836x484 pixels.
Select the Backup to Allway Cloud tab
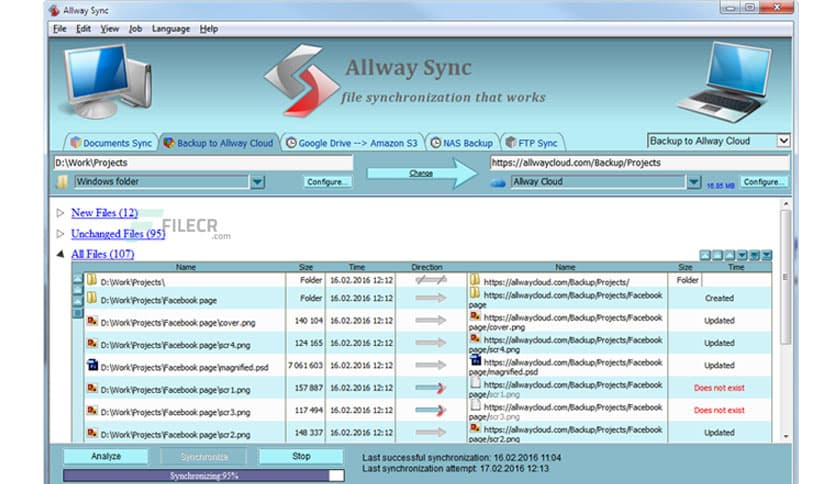[x=219, y=143]
